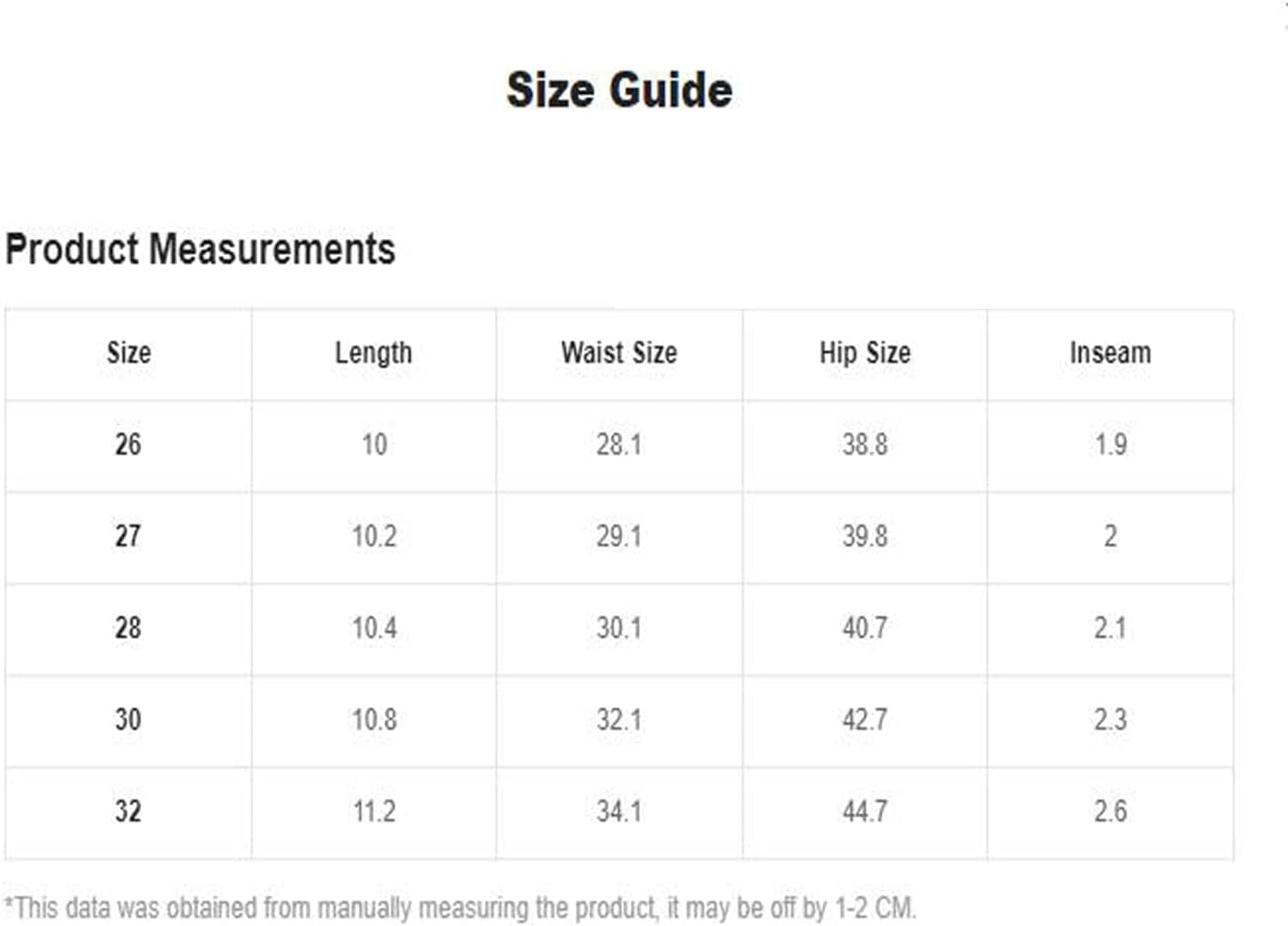
Task: Click the 11.2 length cell
Action: 374,811
